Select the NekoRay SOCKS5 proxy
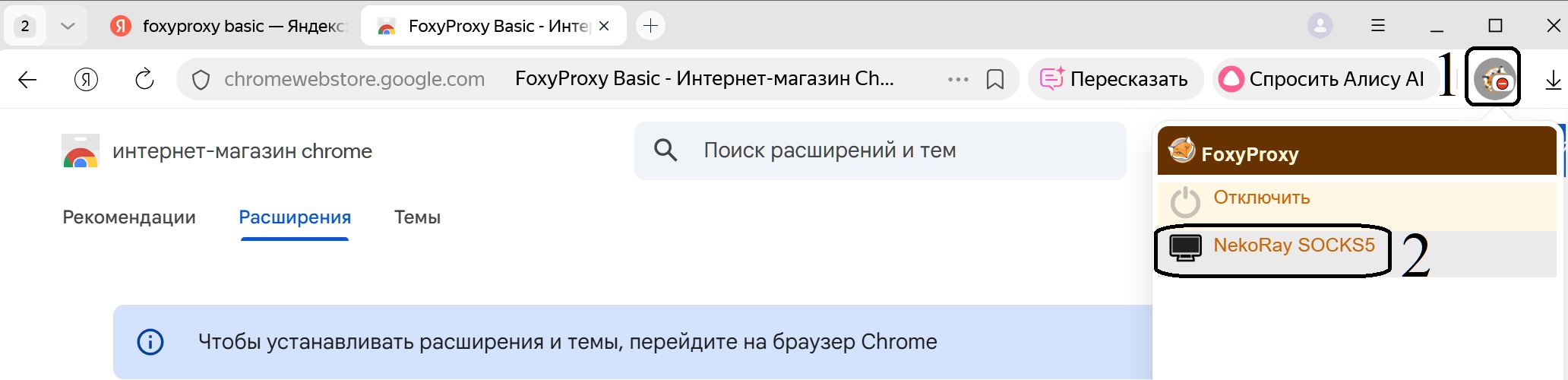Image resolution: width=1568 pixels, height=380 pixels. point(1293,245)
